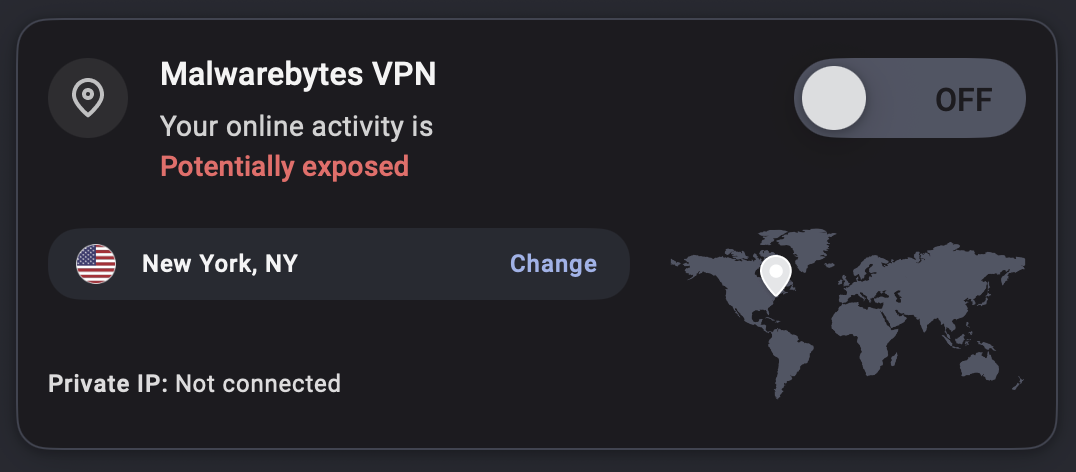1076x472 pixels.
Task: Click the round knob of the VPN switch
Action: (835, 98)
